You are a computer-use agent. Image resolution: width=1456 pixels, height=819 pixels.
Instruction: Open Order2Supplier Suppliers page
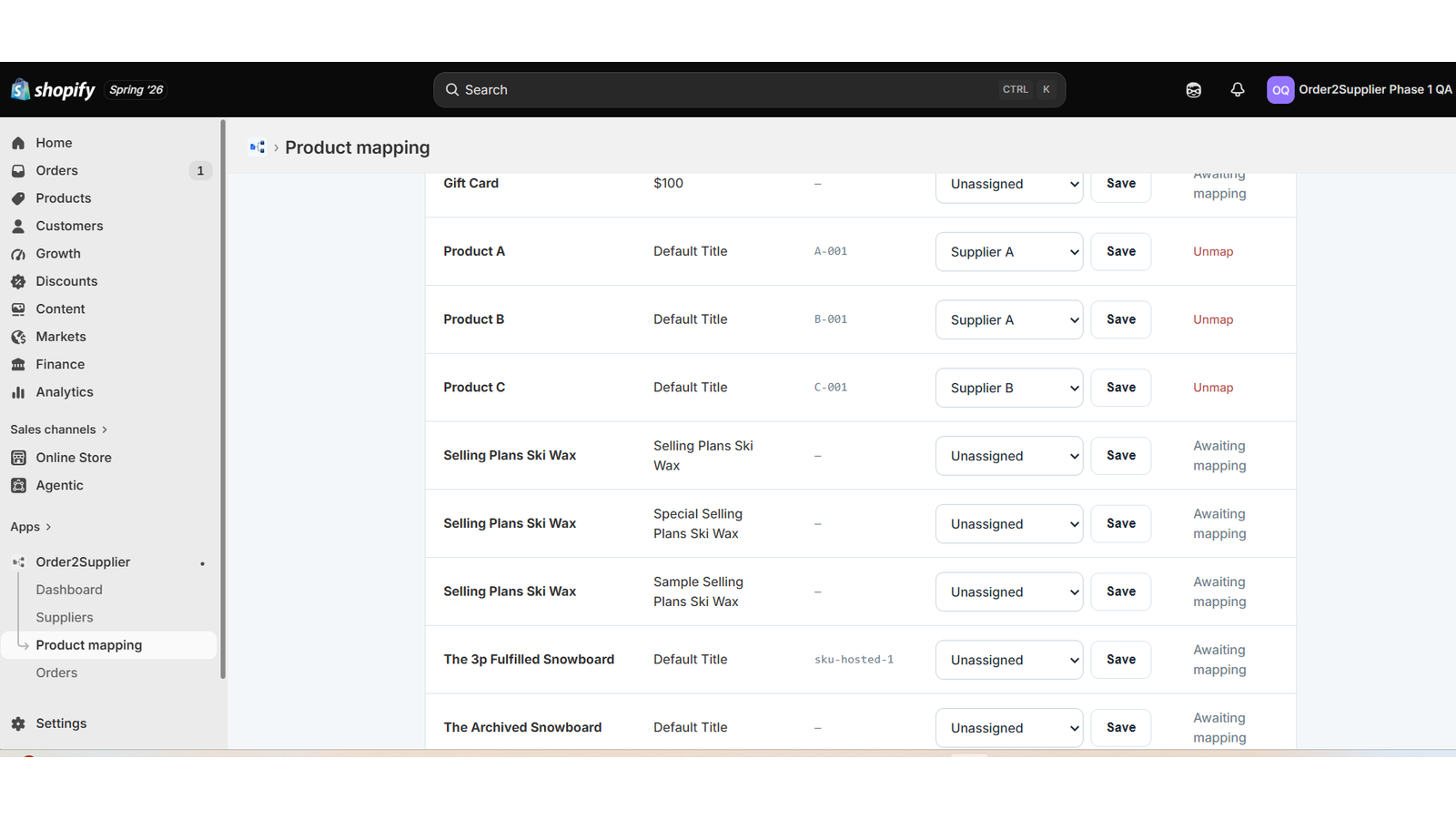pos(65,618)
